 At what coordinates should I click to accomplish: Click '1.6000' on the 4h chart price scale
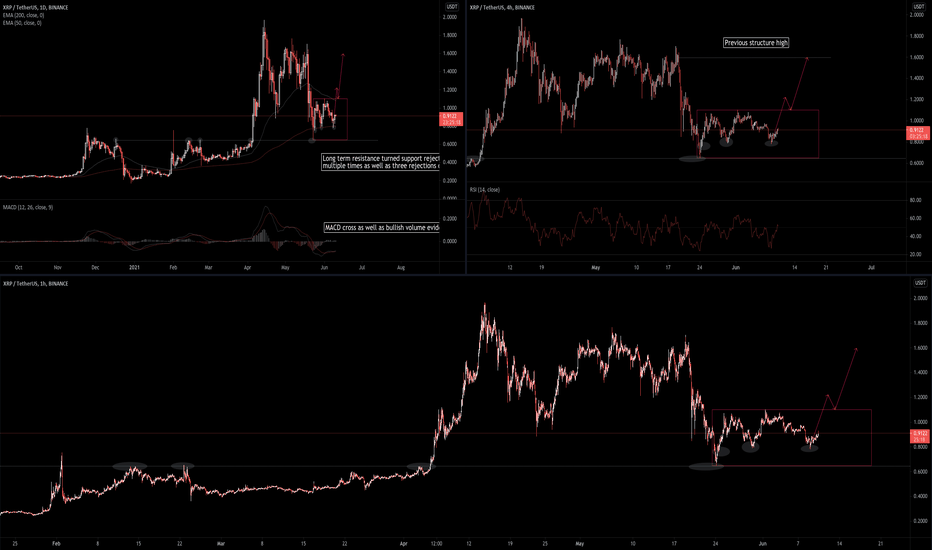click(x=916, y=57)
